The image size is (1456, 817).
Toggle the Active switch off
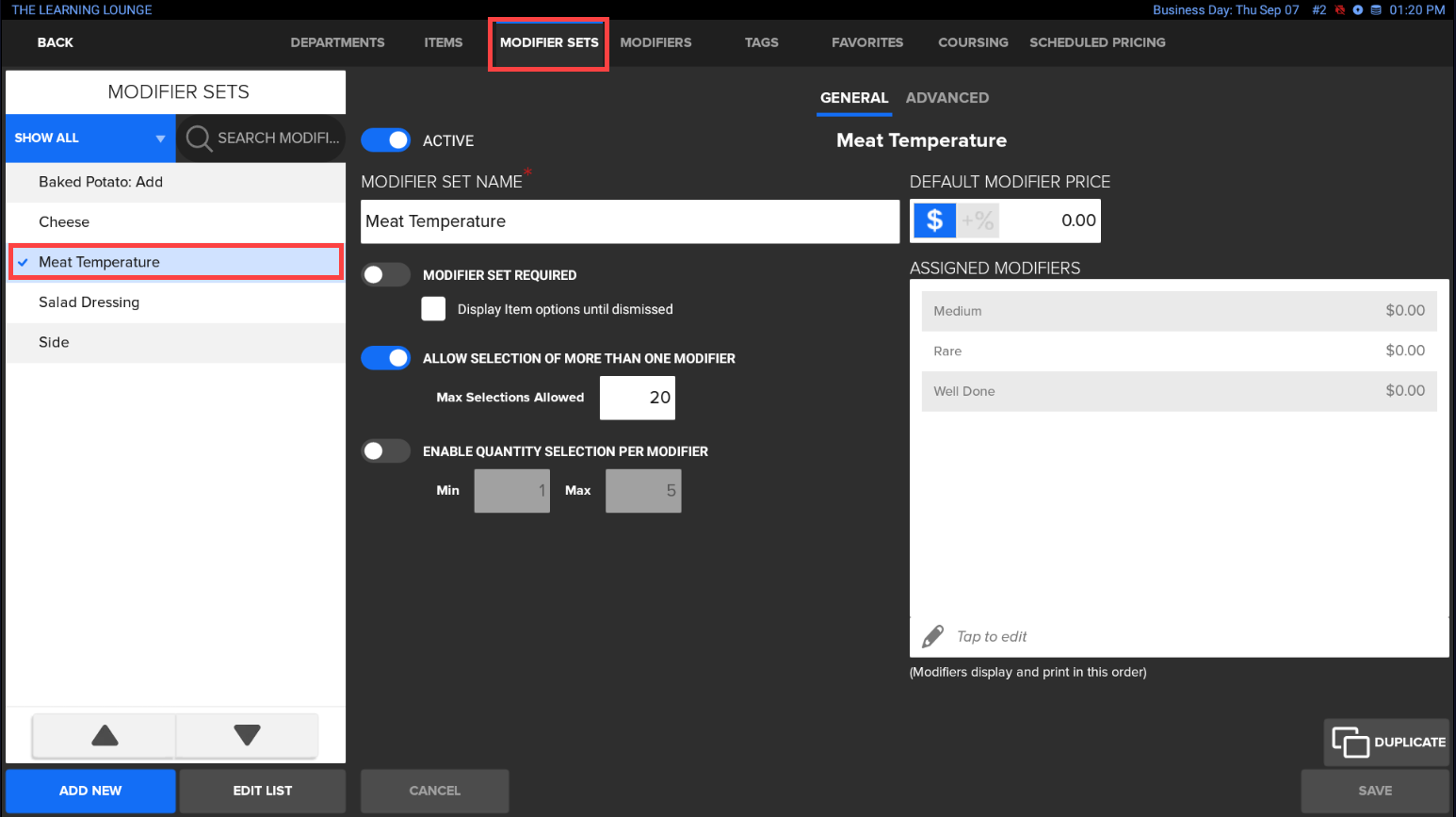point(386,140)
